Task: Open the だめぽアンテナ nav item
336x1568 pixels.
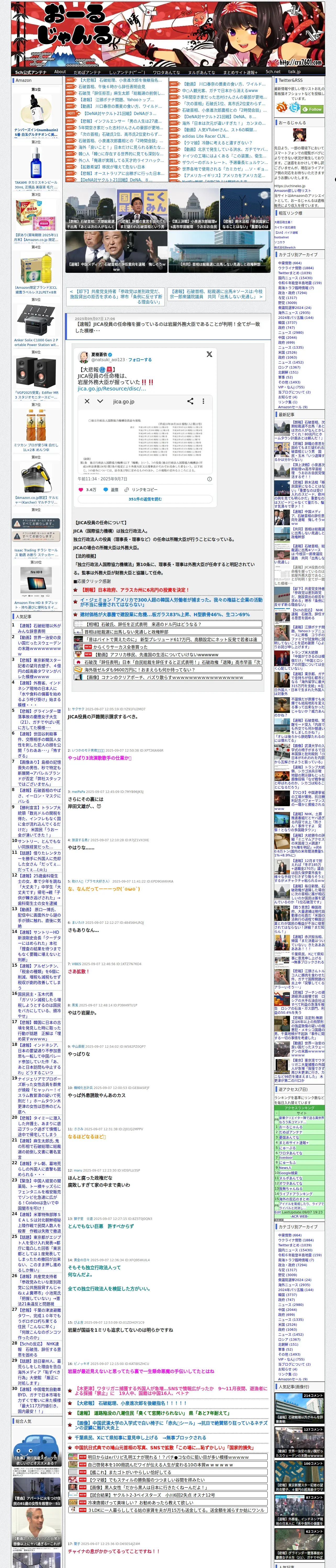Action: click(87, 72)
